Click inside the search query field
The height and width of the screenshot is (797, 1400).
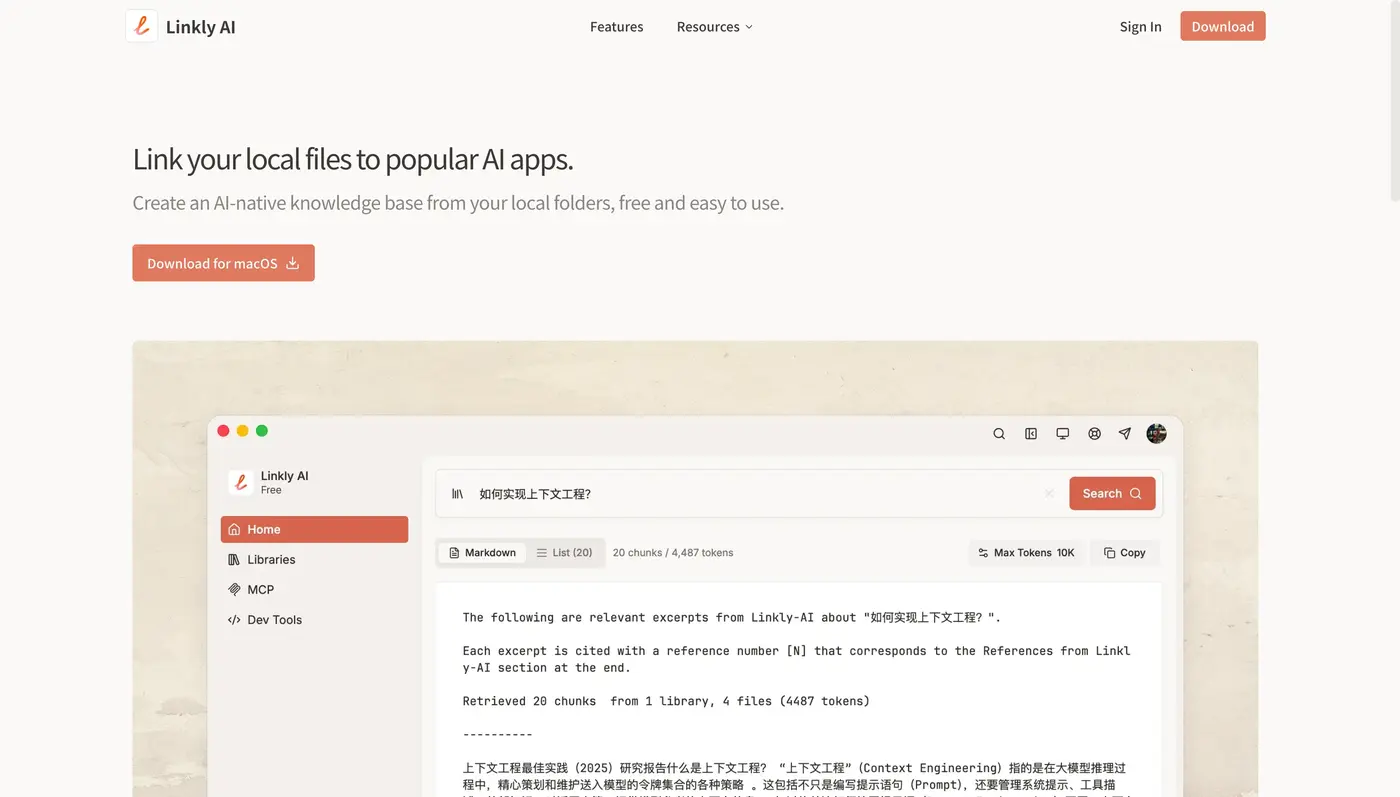700,493
